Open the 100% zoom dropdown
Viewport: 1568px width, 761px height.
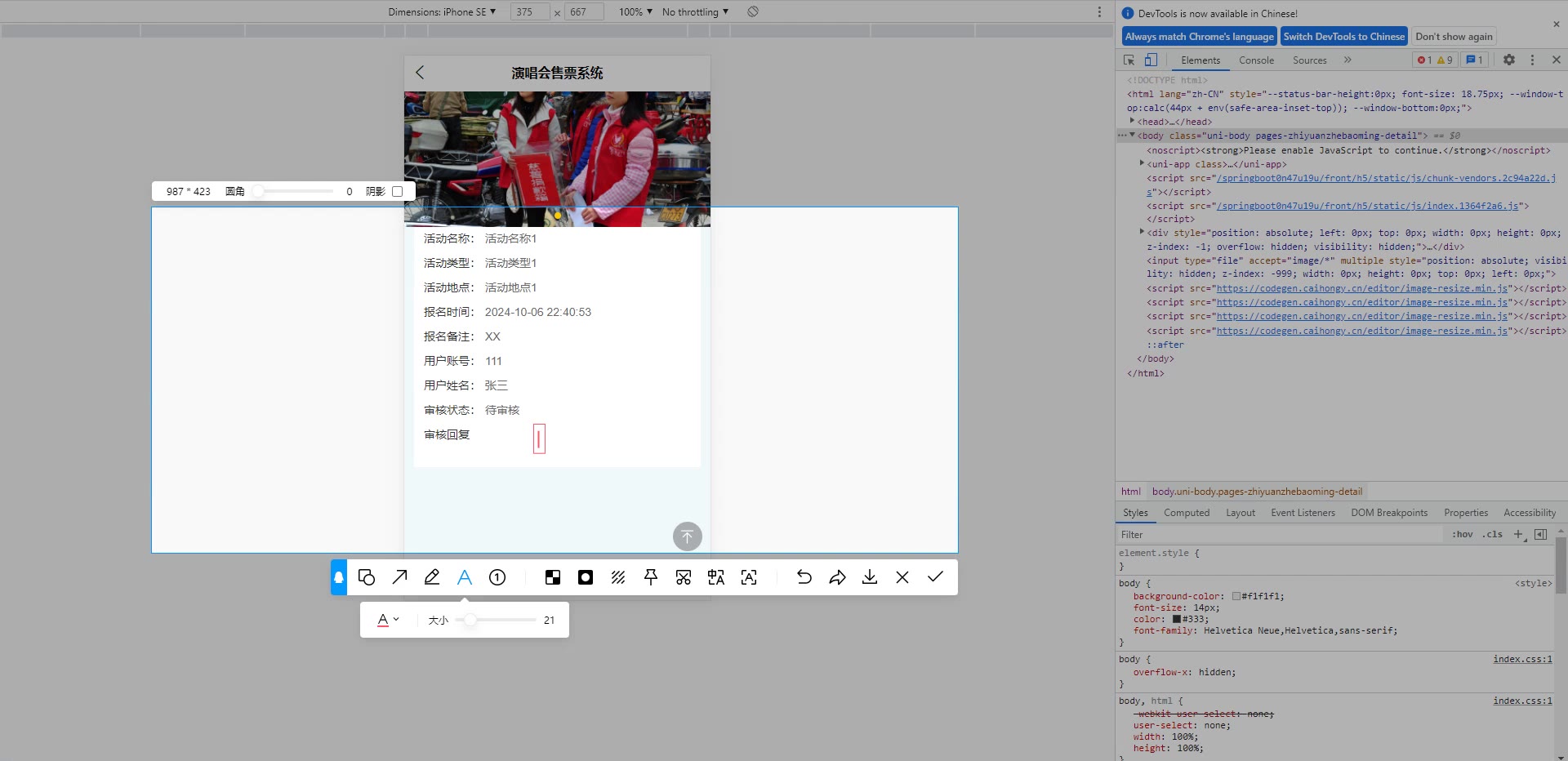pos(635,11)
